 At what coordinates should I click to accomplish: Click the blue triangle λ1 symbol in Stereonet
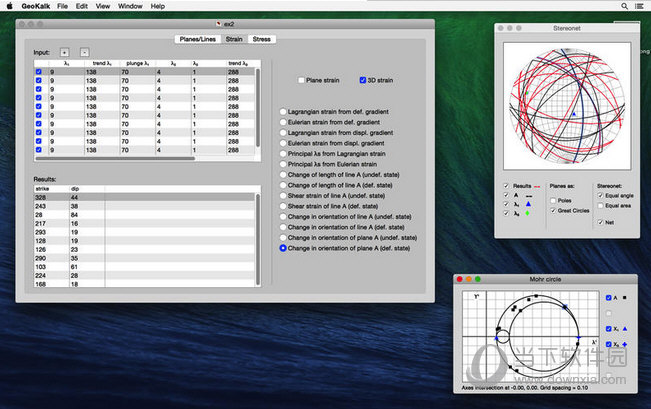click(528, 204)
